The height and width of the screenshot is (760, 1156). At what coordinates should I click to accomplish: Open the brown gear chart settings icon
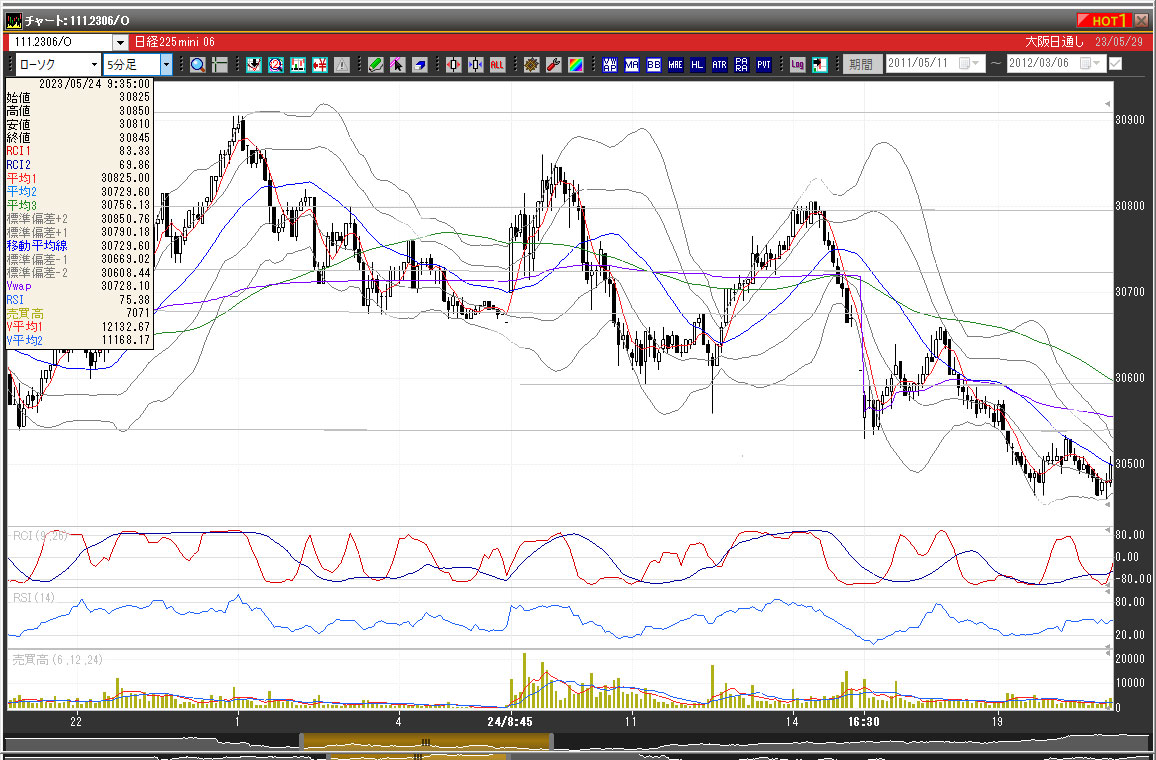(532, 65)
